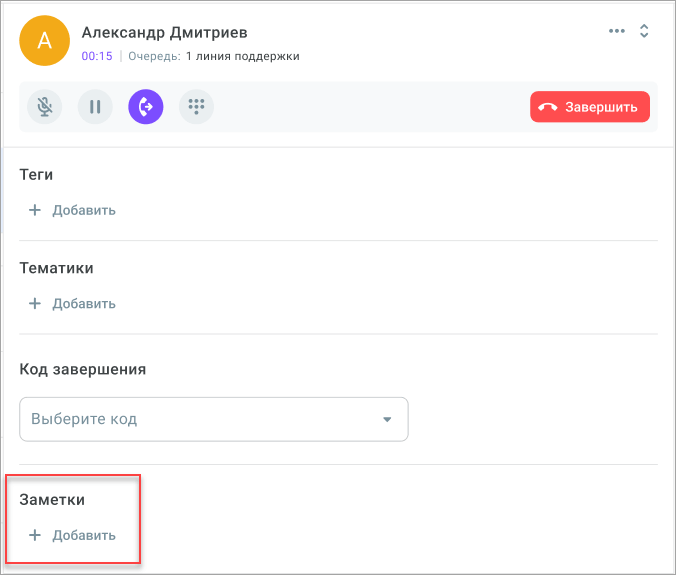
Task: Open the dial pad
Action: [x=196, y=106]
